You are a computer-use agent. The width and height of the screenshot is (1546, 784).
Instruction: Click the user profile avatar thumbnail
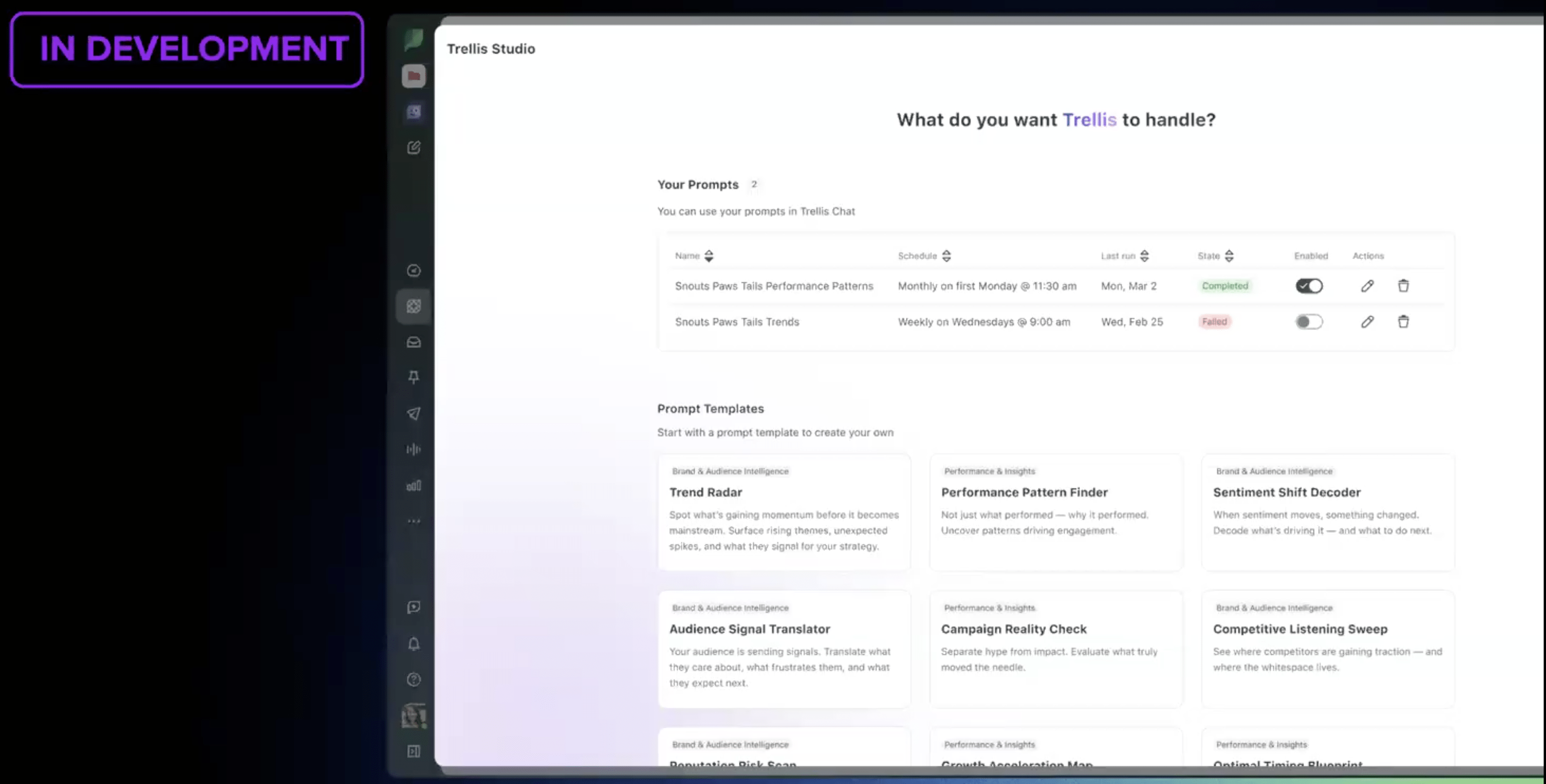tap(413, 716)
